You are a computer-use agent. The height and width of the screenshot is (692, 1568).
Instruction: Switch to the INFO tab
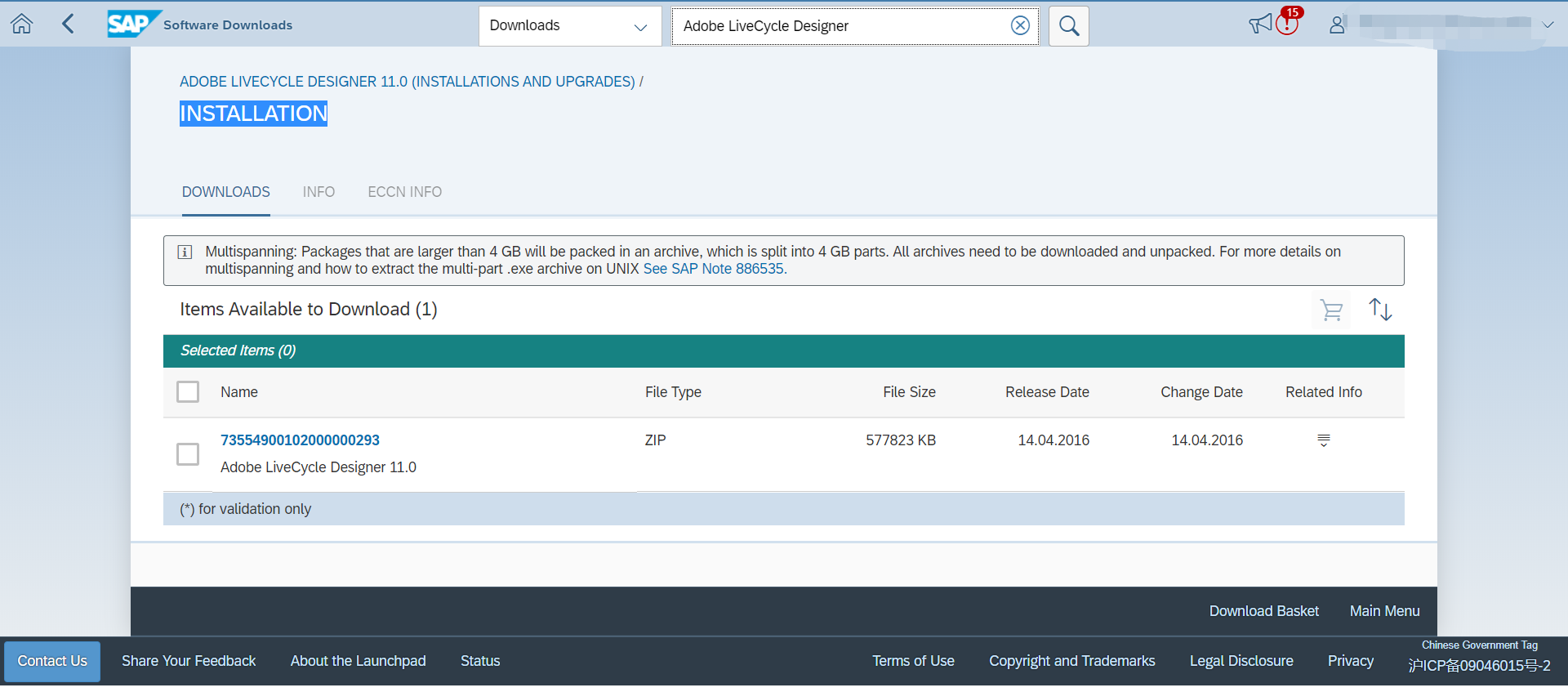click(x=318, y=192)
